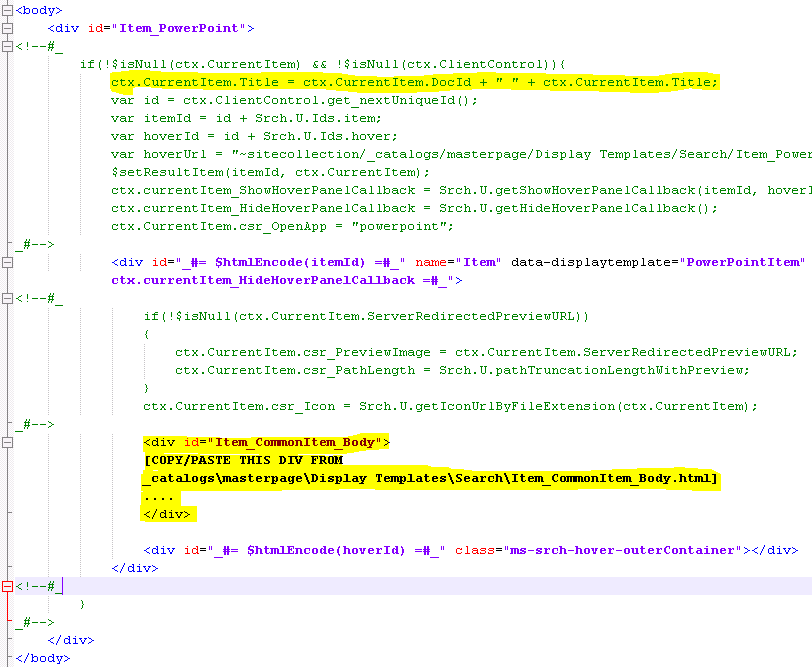Click the if(!$isNull(ctx.CurrentItem) condition line

pos(323,64)
